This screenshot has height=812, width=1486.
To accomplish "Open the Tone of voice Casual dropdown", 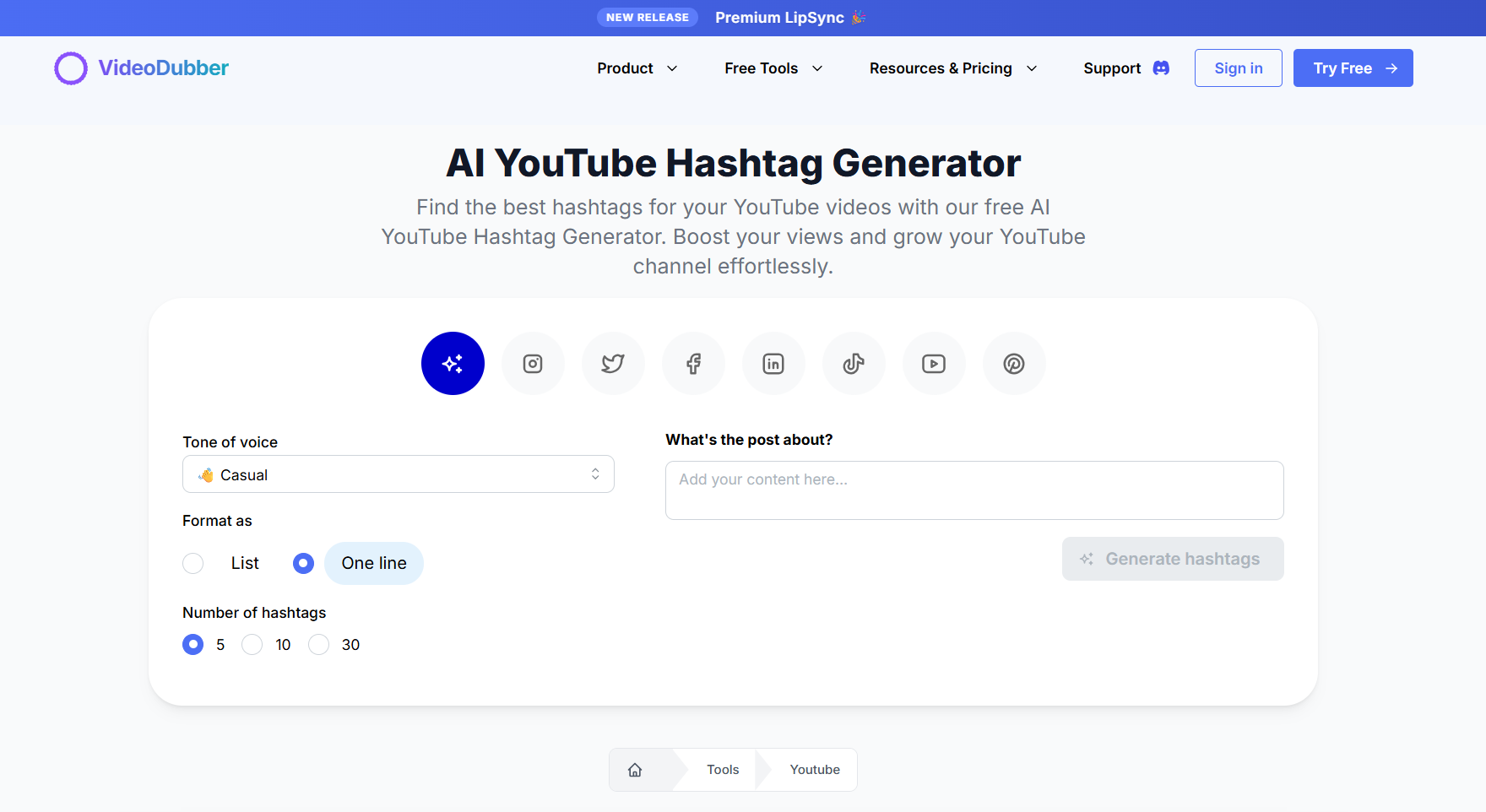I will pos(399,474).
